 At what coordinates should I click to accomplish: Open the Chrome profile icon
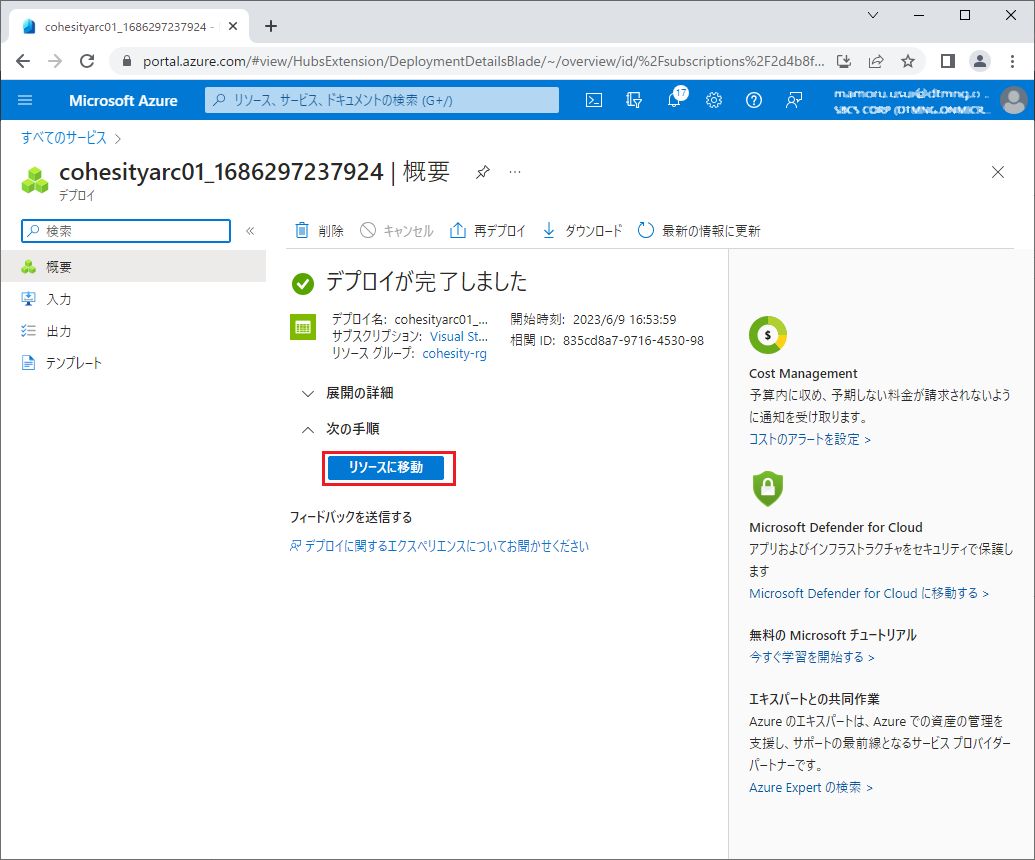click(980, 61)
